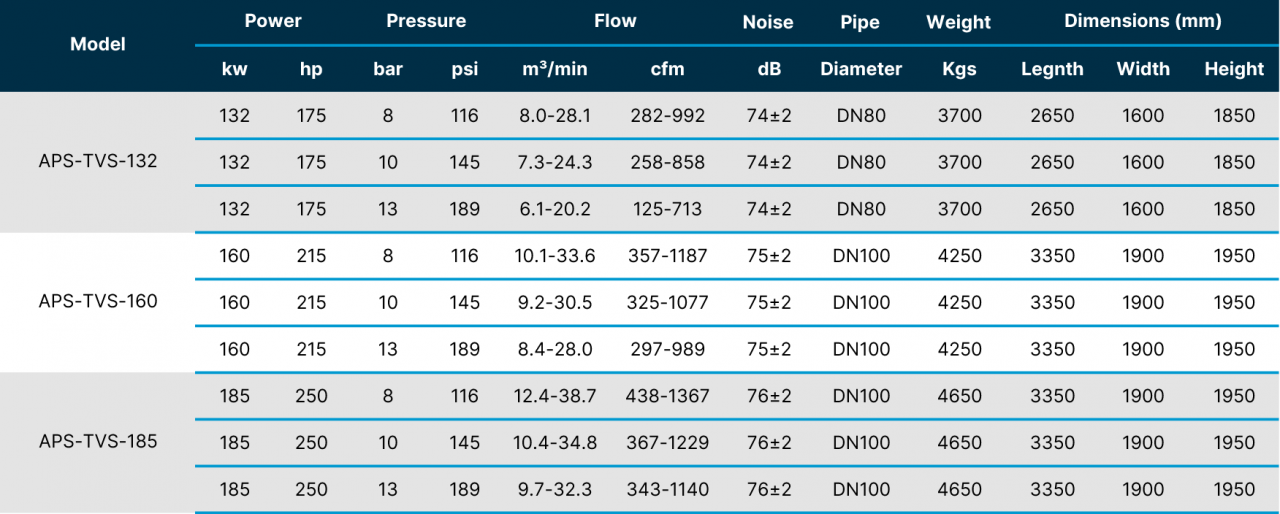
Task: Click the Dimensions (mm) header
Action: point(1142,21)
